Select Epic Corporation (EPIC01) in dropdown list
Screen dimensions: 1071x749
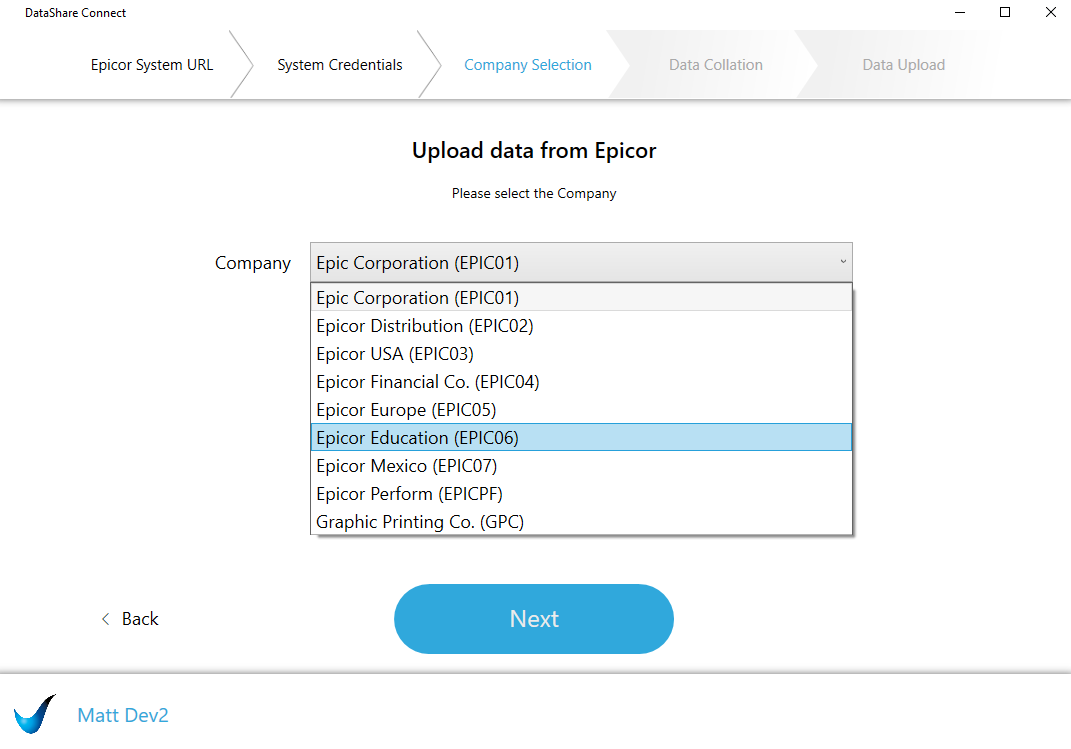581,298
